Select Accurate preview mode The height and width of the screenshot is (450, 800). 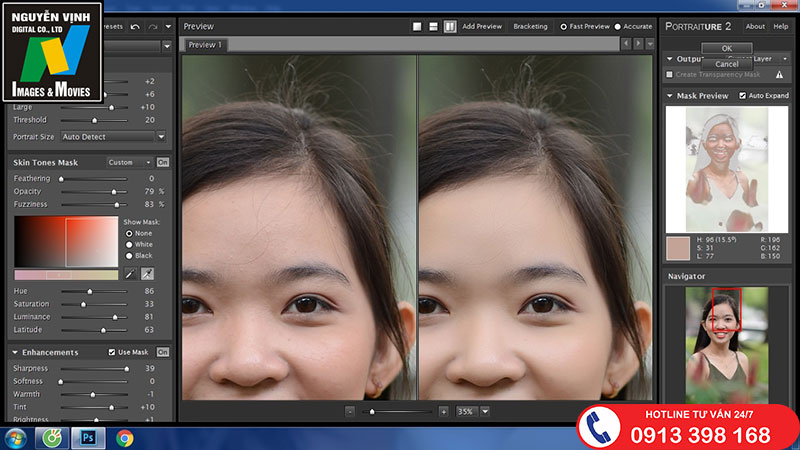[617, 27]
